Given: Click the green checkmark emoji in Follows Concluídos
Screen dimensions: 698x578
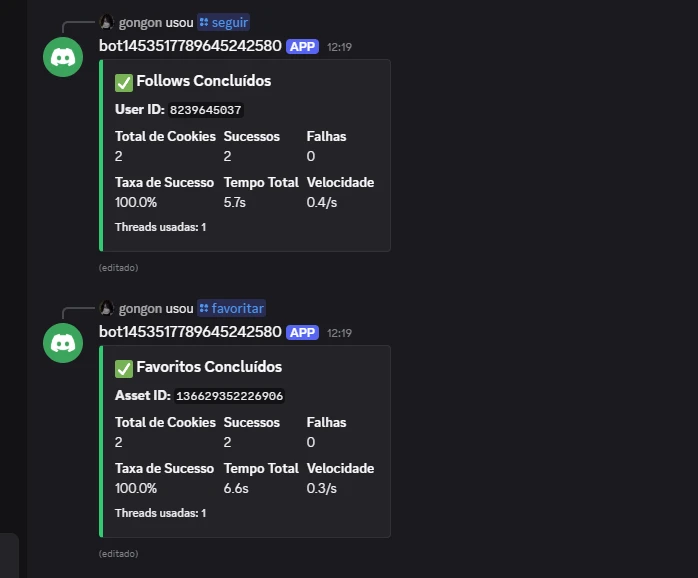Looking at the screenshot, I should pyautogui.click(x=124, y=82).
